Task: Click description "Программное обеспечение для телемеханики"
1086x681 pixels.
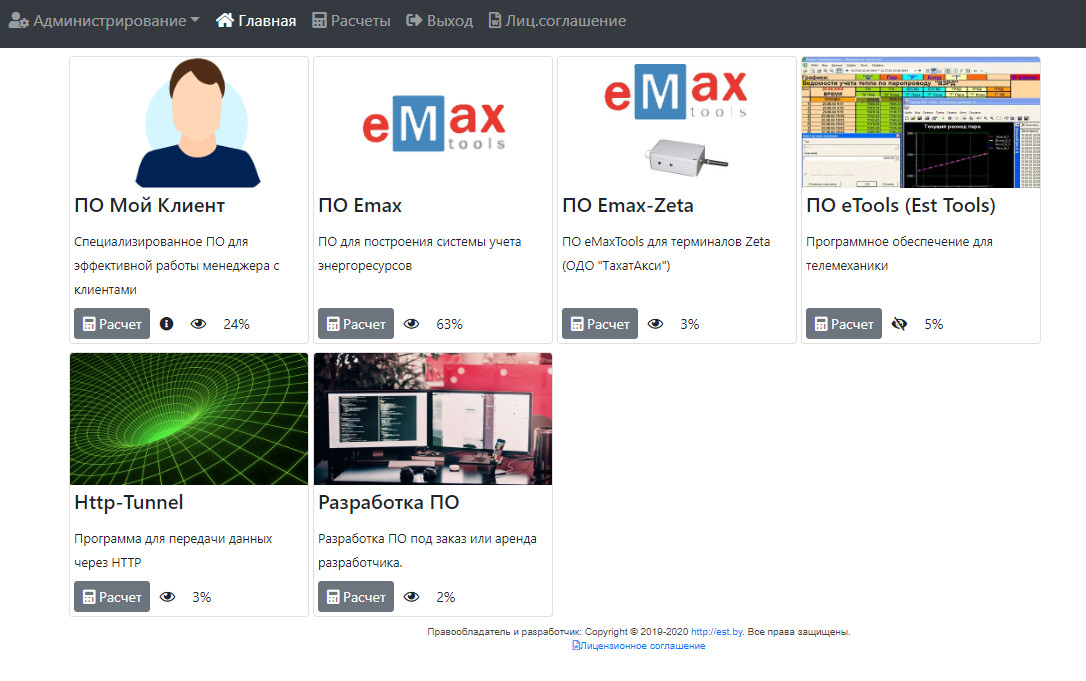Action: point(899,254)
